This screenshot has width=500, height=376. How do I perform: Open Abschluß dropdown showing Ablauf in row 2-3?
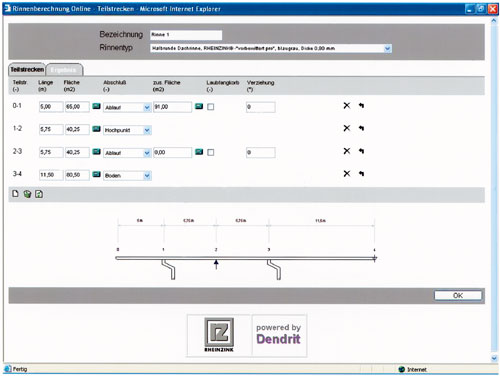click(147, 153)
